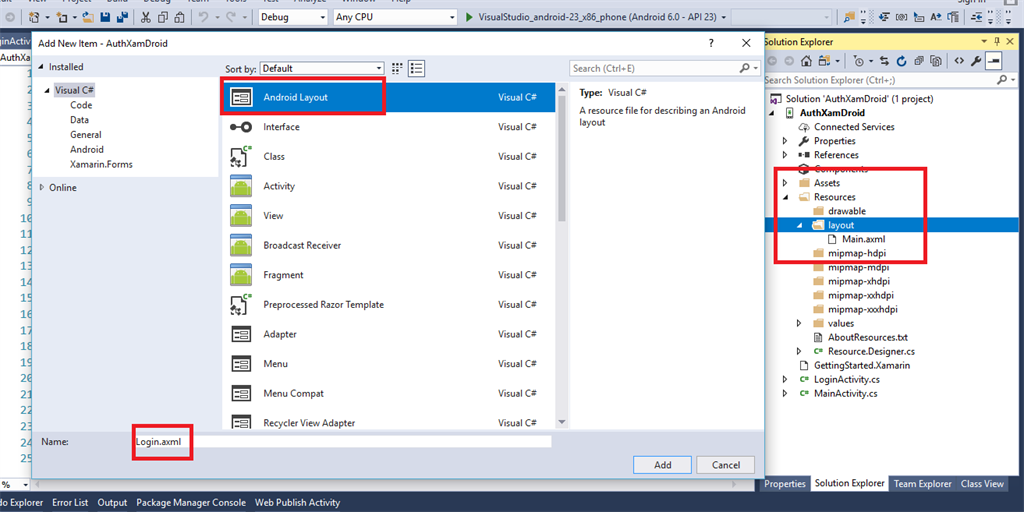Click the Undo arrow toolbar icon
Viewport: 1024px width, 512px height.
[x=204, y=17]
